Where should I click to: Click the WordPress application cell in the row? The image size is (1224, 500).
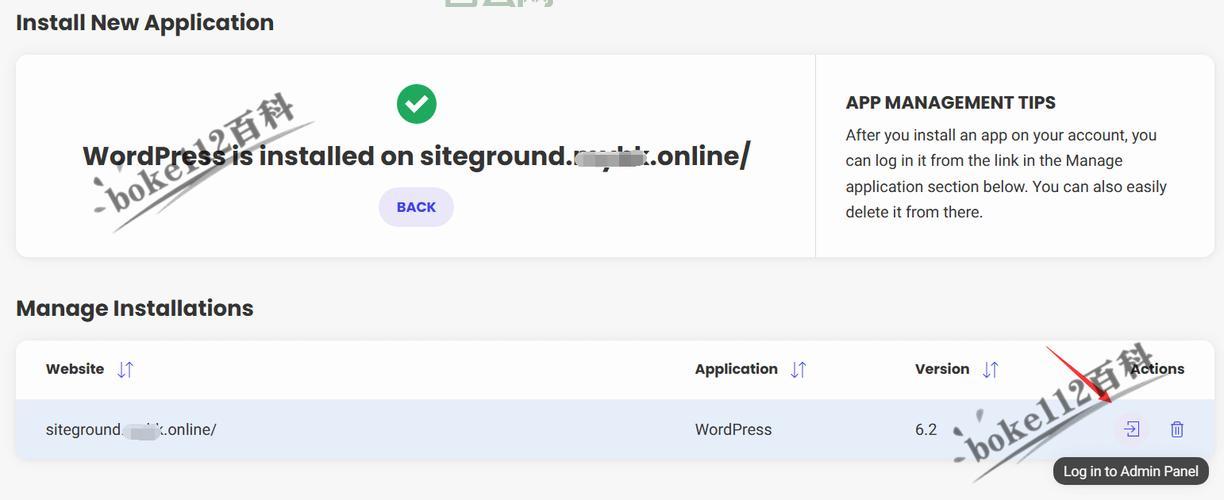pyautogui.click(x=733, y=430)
